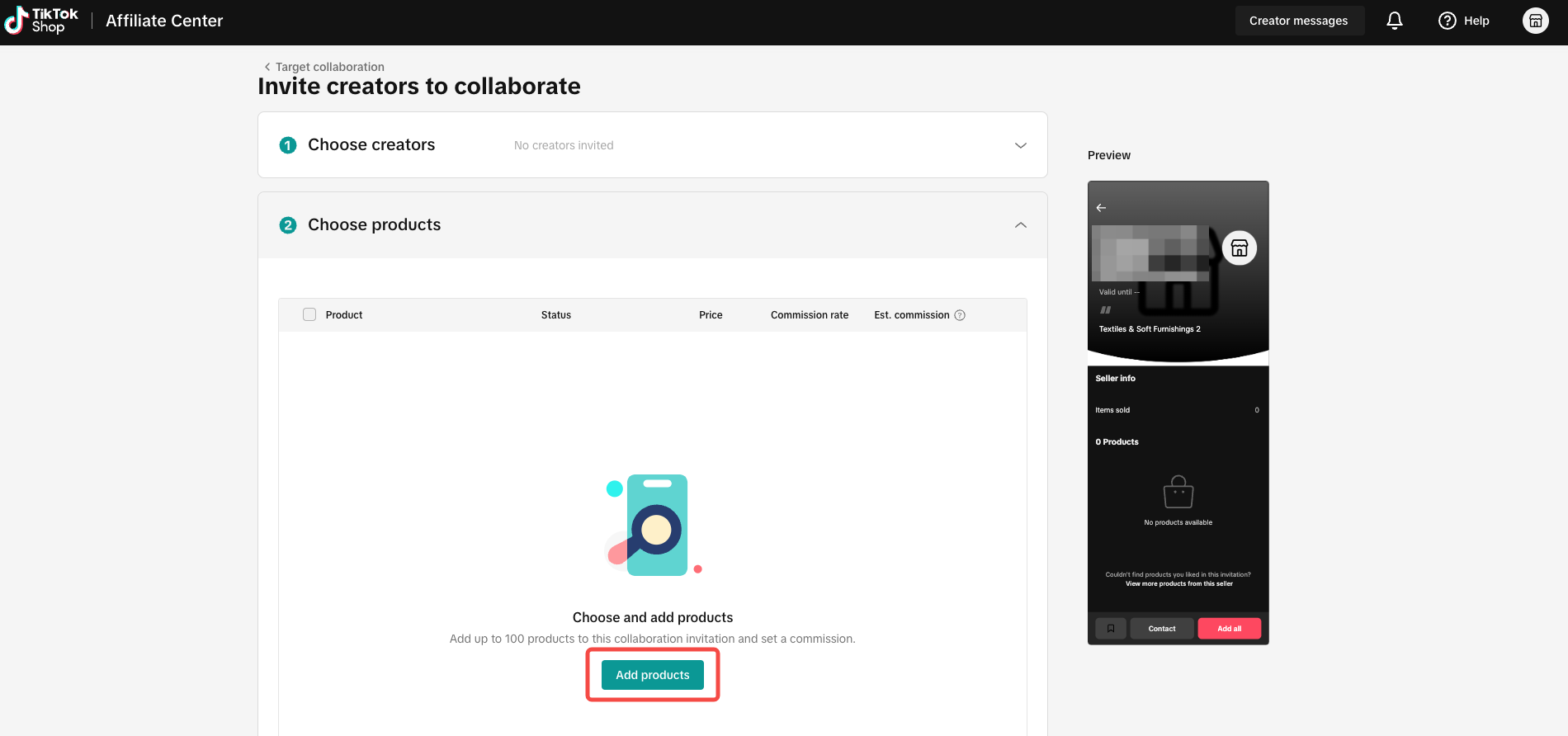Image resolution: width=1568 pixels, height=736 pixels.
Task: Click the bookmark icon in preview
Action: click(x=1111, y=629)
